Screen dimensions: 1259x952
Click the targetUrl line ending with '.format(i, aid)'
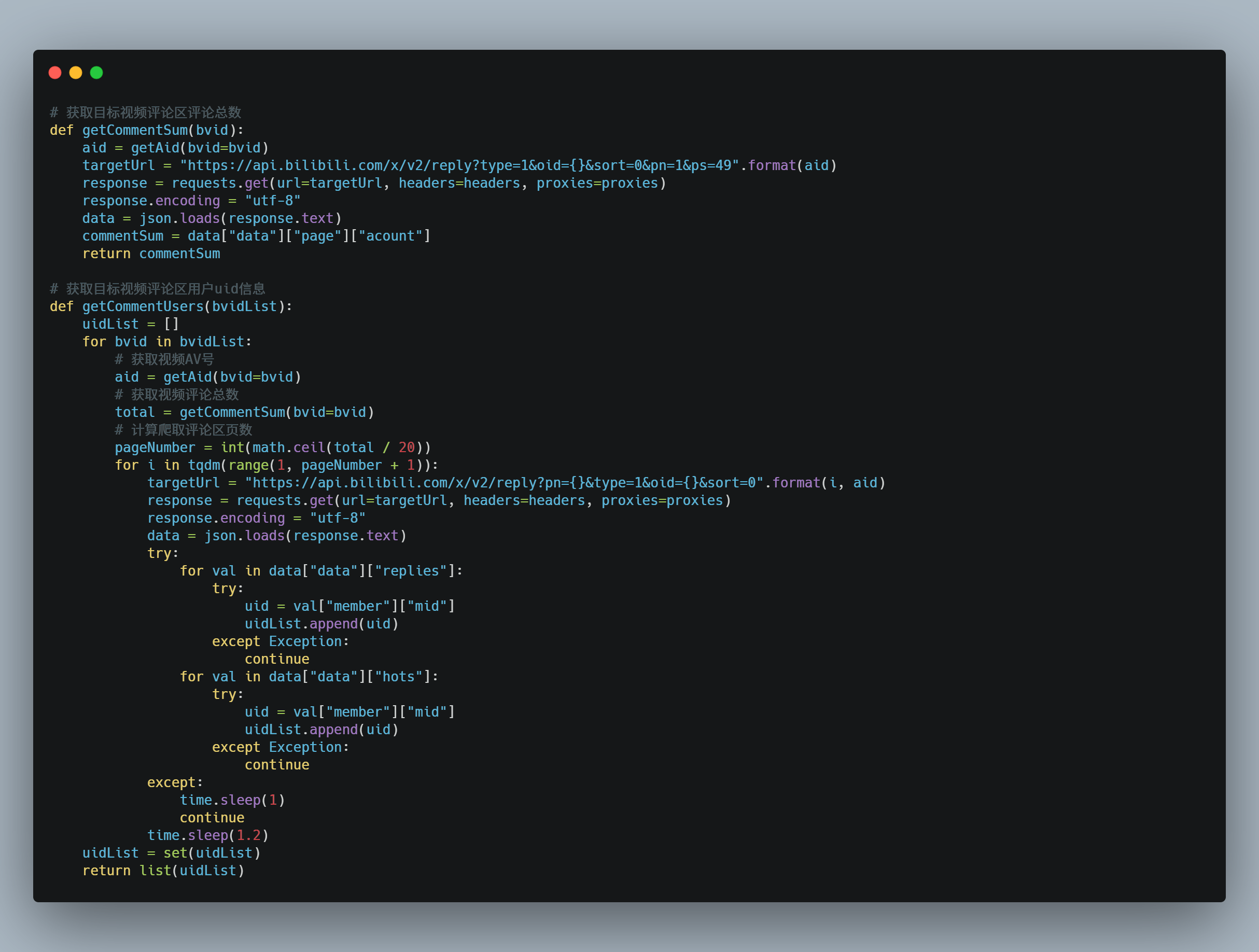click(x=516, y=483)
